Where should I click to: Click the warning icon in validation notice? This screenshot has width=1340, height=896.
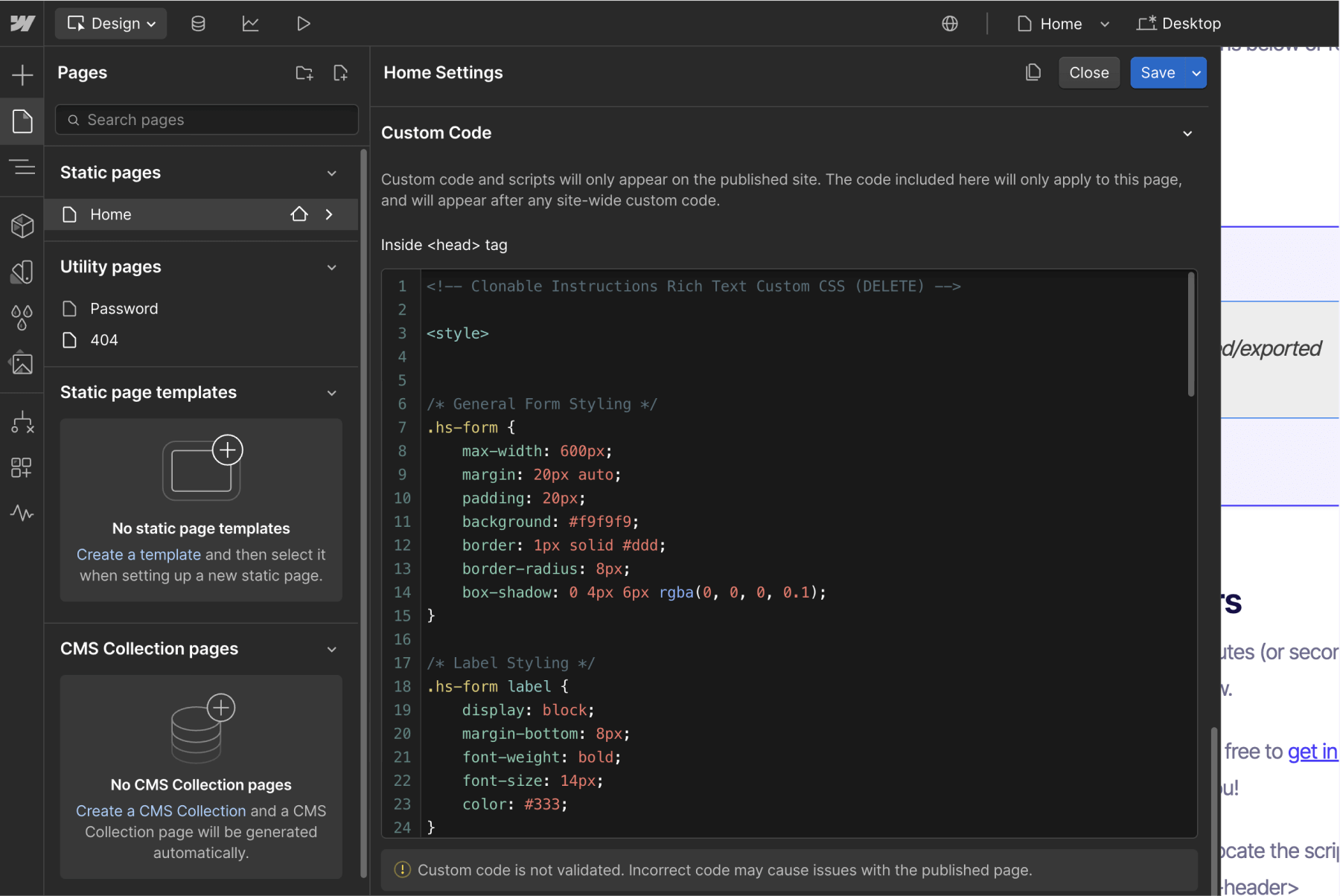402,870
